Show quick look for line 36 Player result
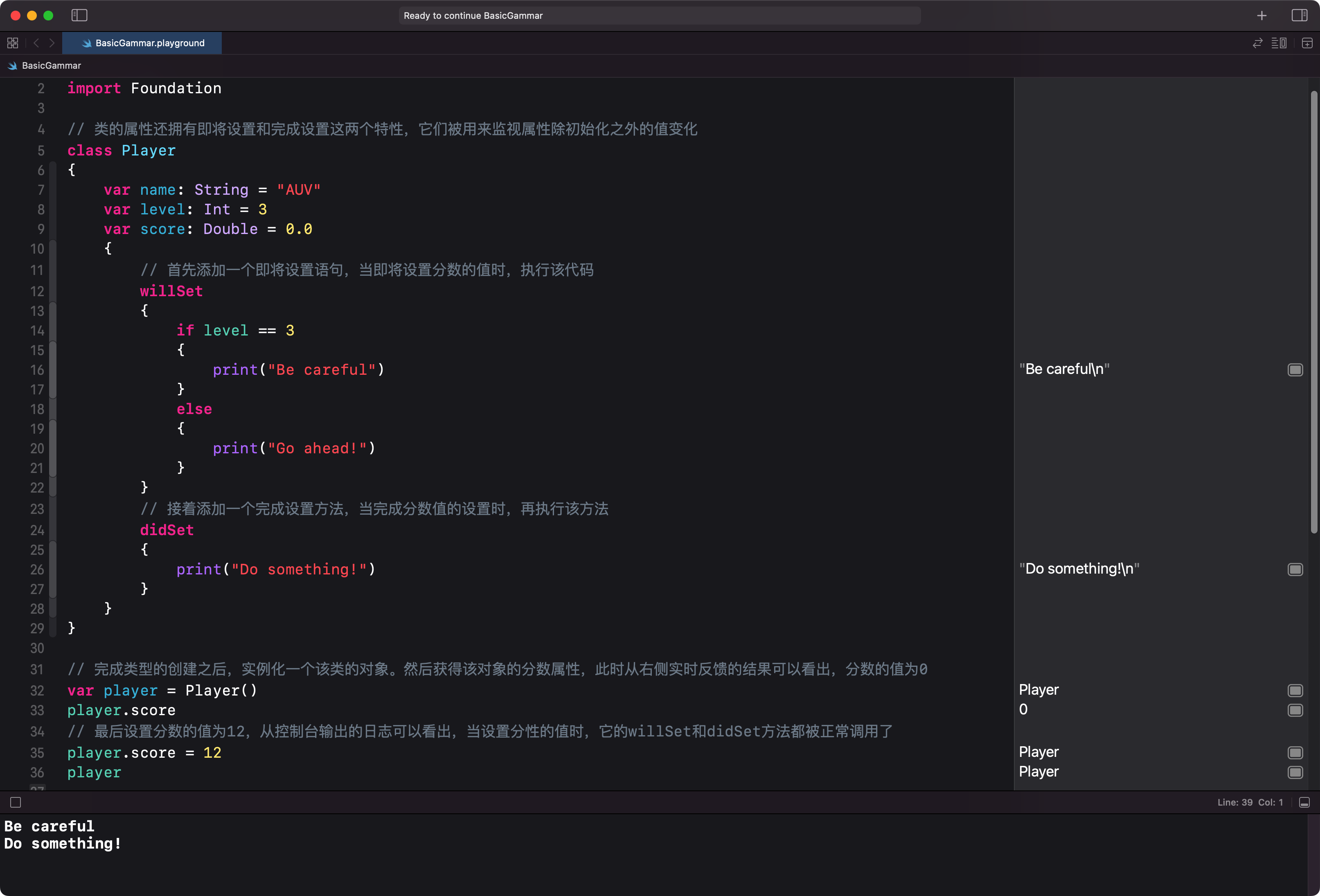This screenshot has width=1320, height=896. click(x=1295, y=772)
